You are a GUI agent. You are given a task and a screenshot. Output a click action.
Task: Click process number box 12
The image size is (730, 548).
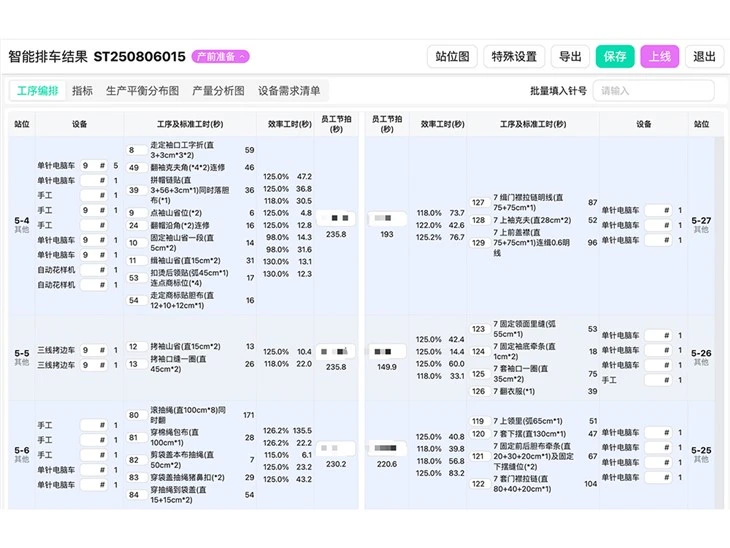[137, 347]
